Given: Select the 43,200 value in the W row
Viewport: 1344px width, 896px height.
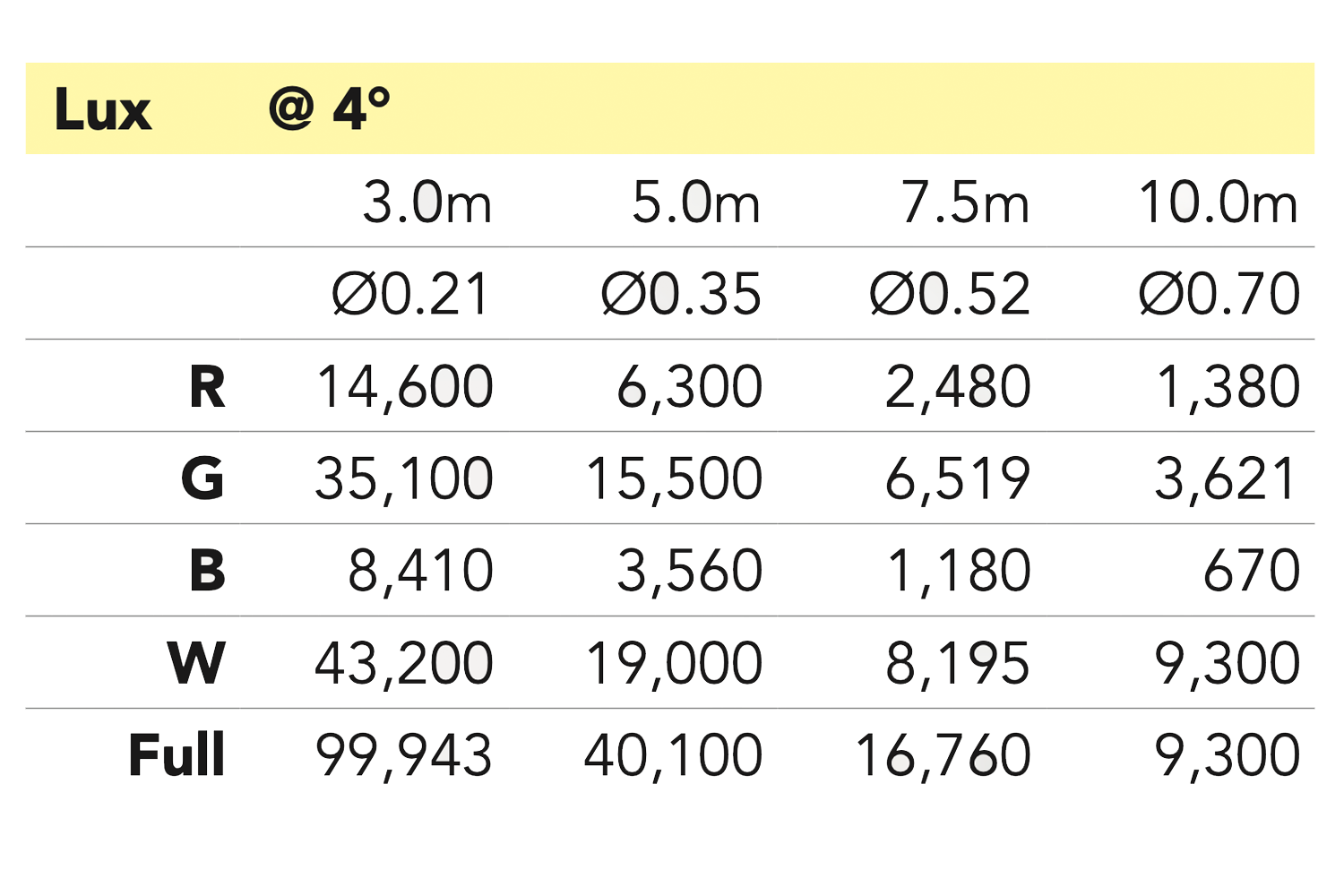Looking at the screenshot, I should point(404,663).
